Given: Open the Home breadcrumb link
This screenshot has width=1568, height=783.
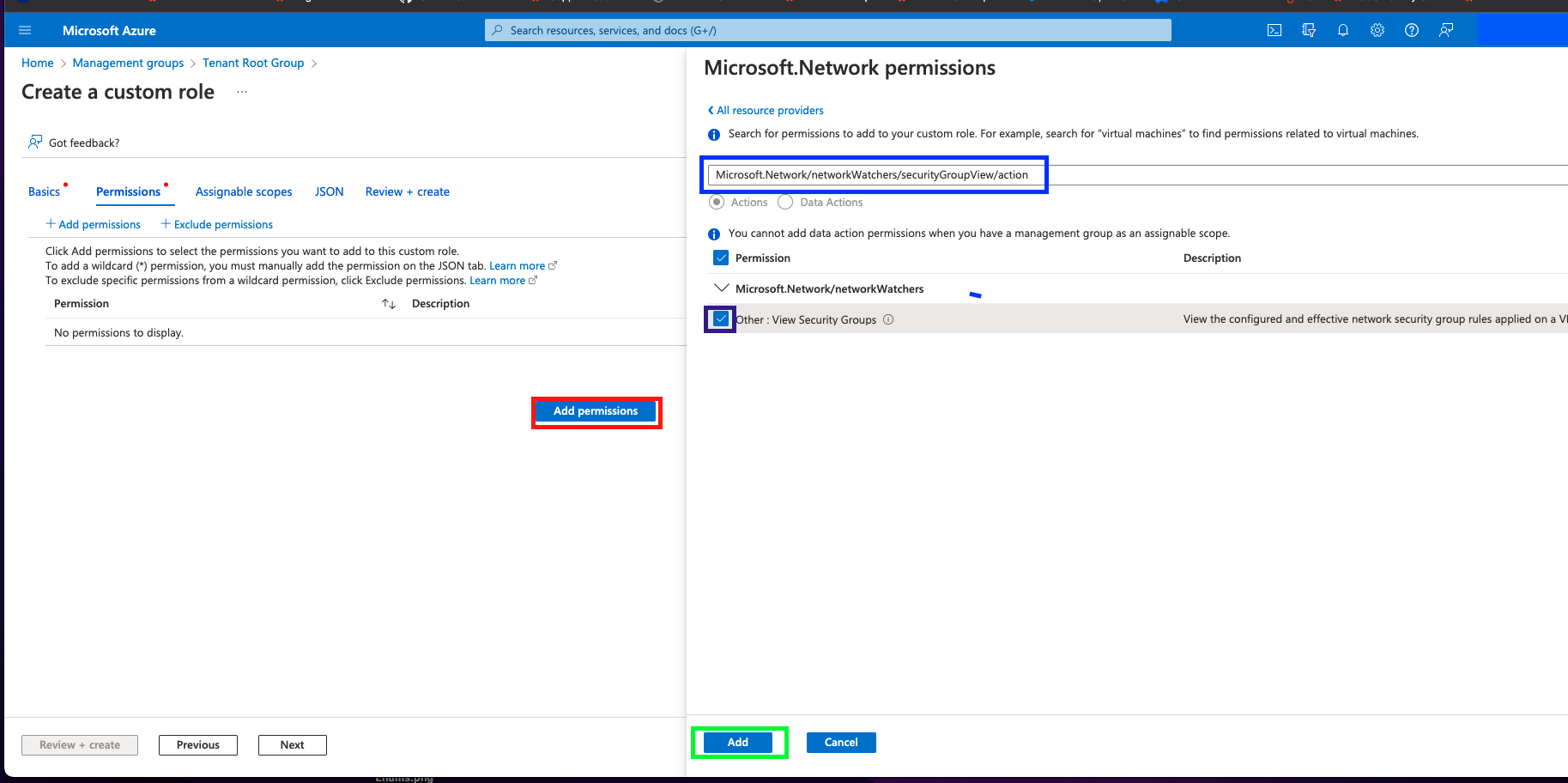Looking at the screenshot, I should click(38, 63).
